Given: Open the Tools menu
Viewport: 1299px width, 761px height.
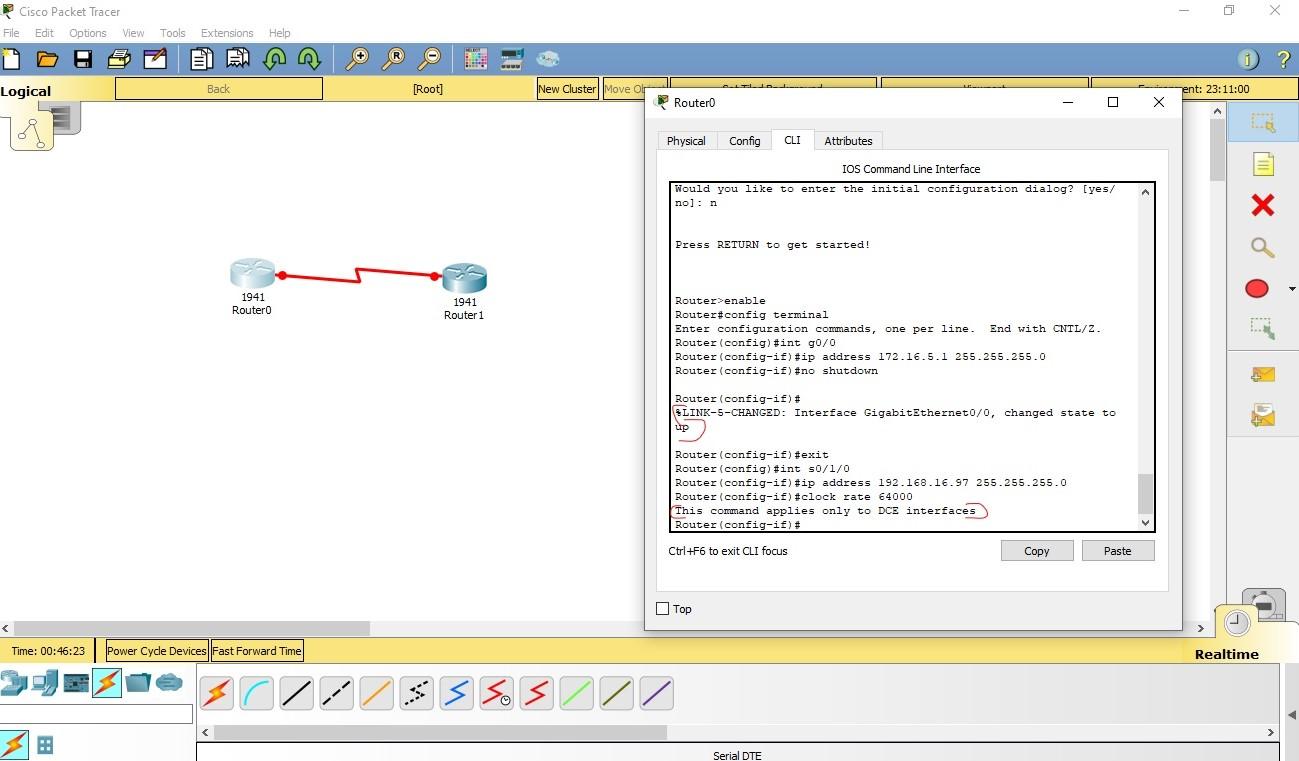Looking at the screenshot, I should 173,33.
